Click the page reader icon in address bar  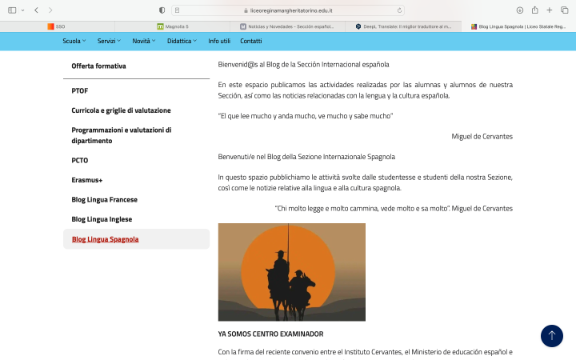177,10
